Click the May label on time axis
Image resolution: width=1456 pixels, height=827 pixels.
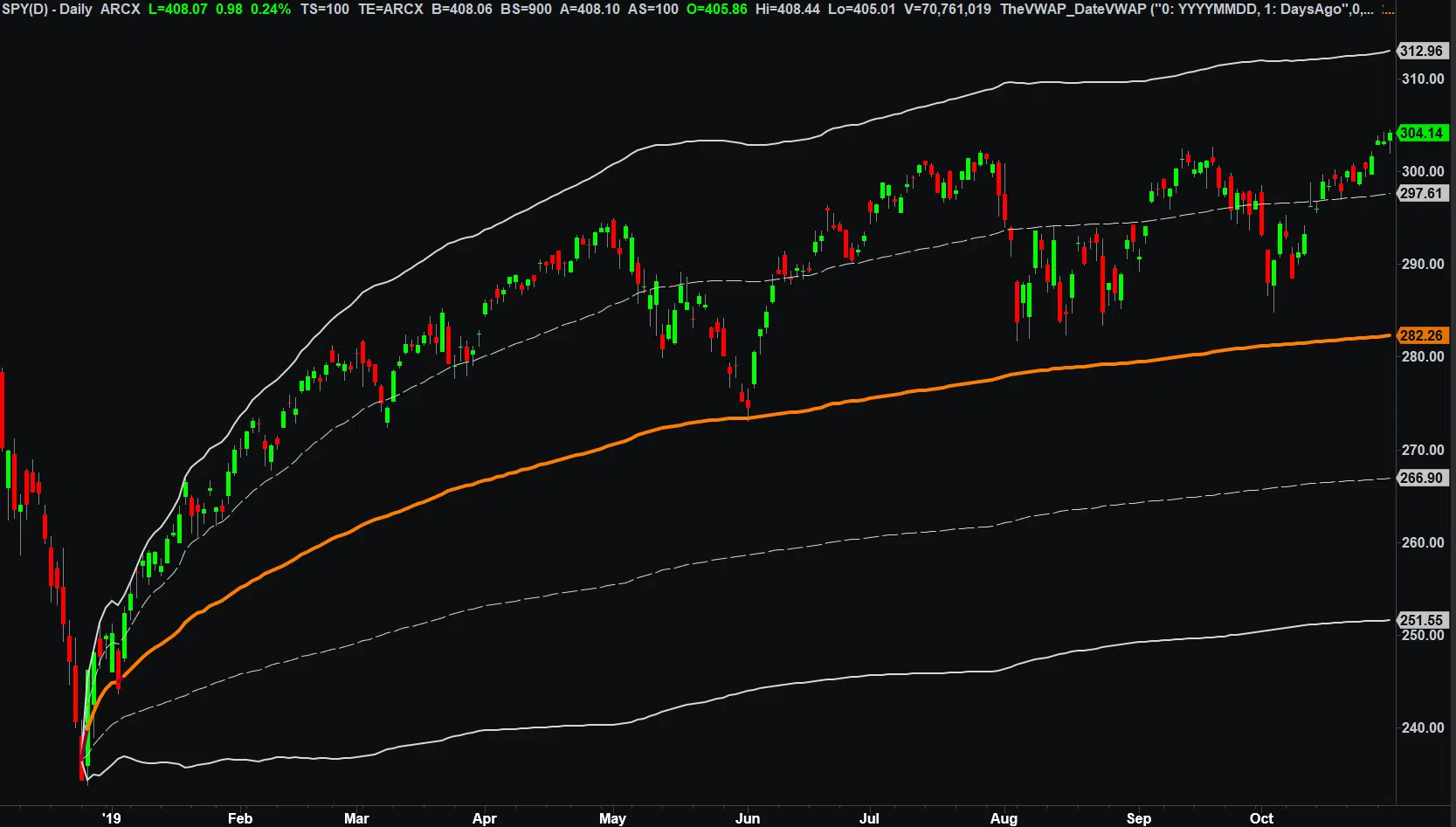612,818
